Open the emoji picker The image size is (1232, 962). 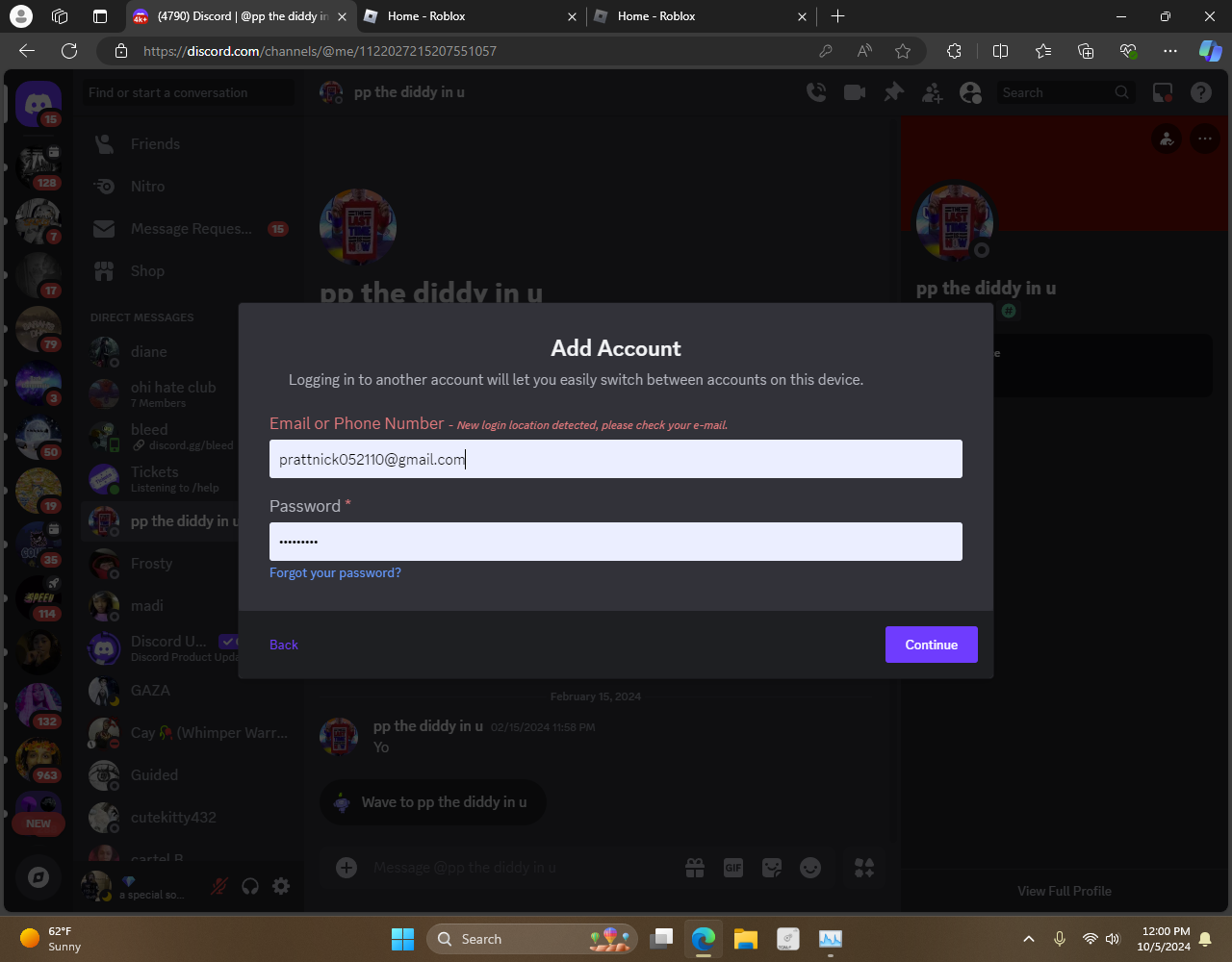pos(810,868)
